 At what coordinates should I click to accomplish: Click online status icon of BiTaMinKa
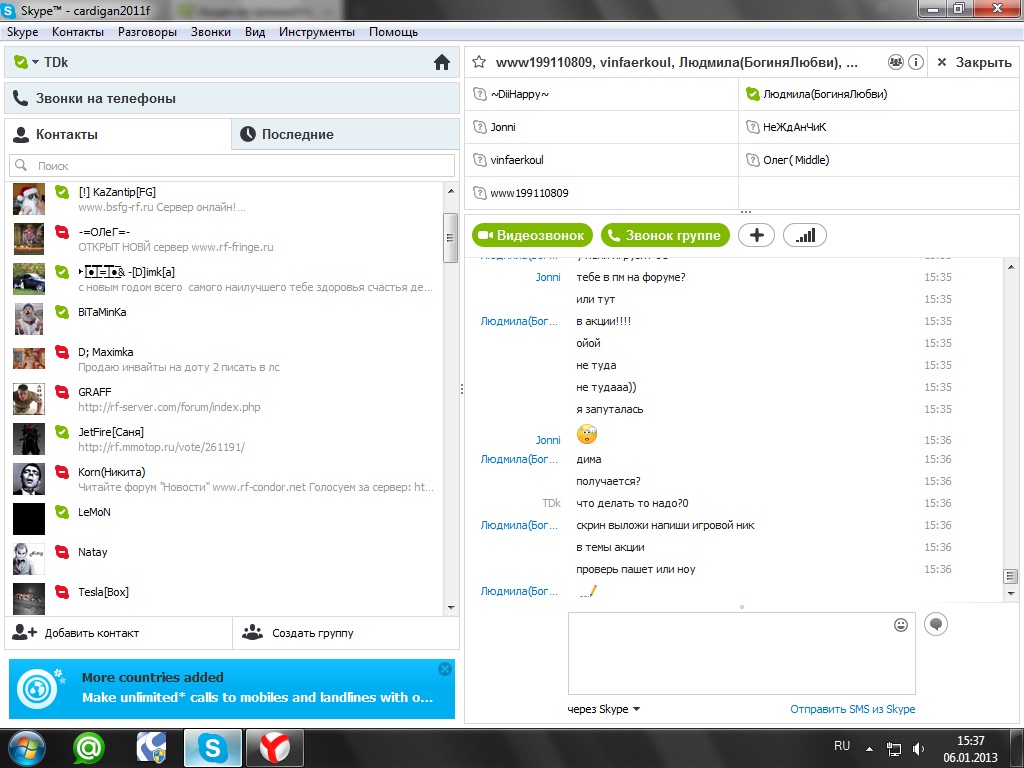pos(62,312)
